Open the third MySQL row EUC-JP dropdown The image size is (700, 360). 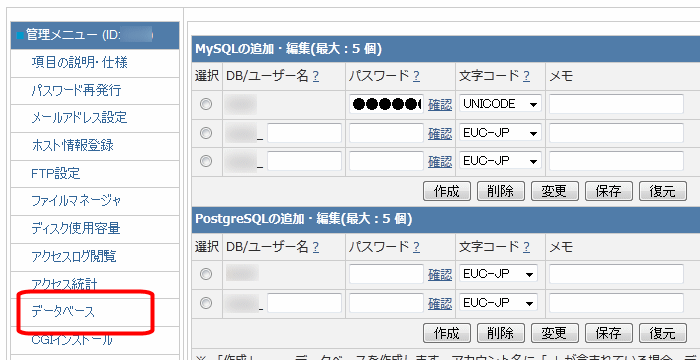(x=500, y=160)
